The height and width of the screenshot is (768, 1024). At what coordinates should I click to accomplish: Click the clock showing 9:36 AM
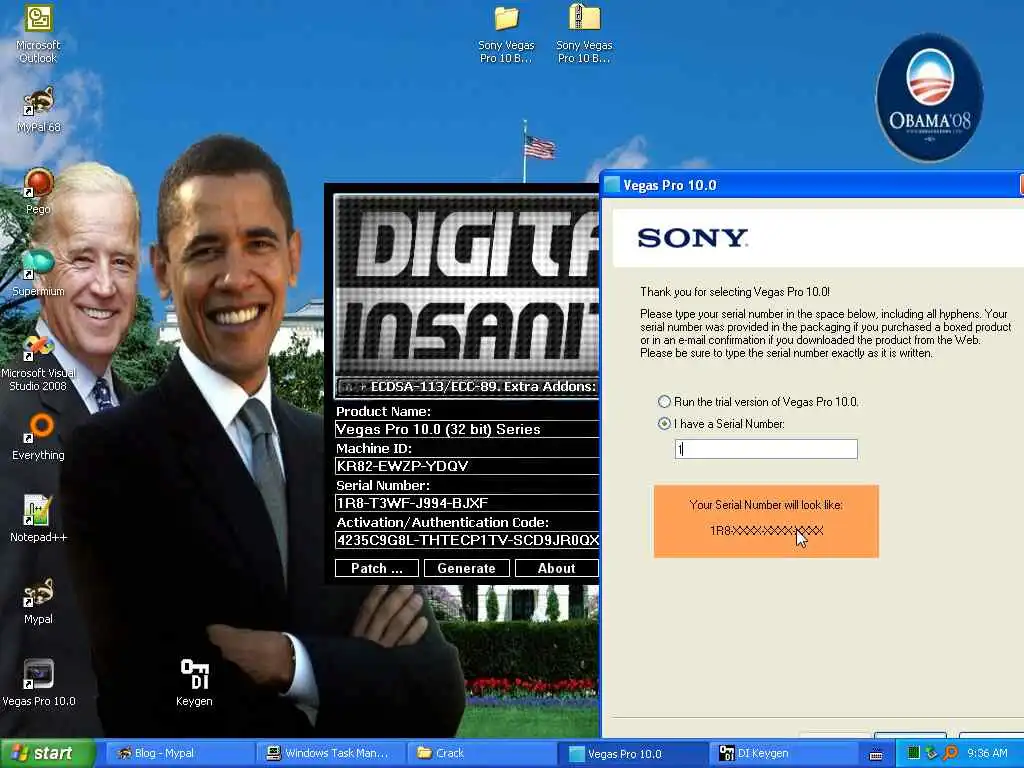(987, 754)
